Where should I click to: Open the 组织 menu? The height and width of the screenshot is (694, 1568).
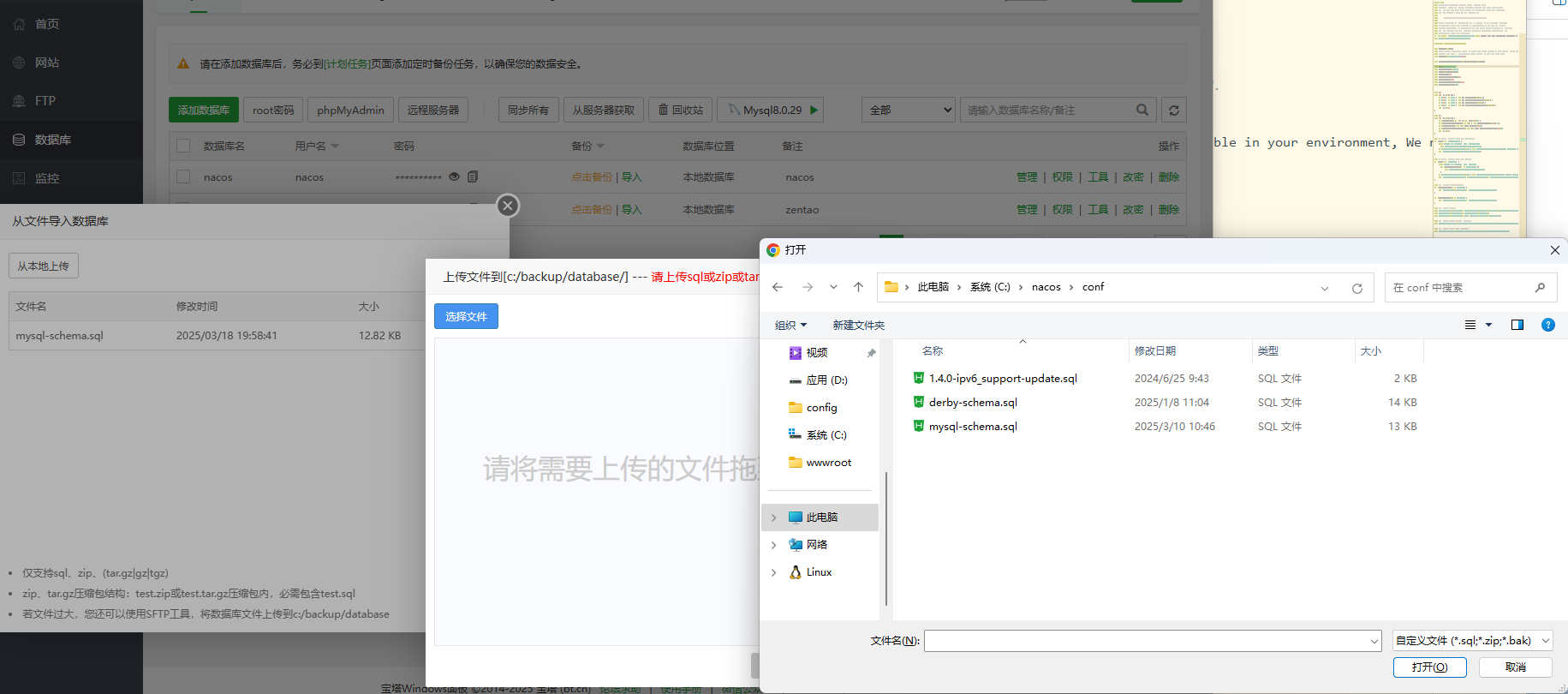point(790,325)
